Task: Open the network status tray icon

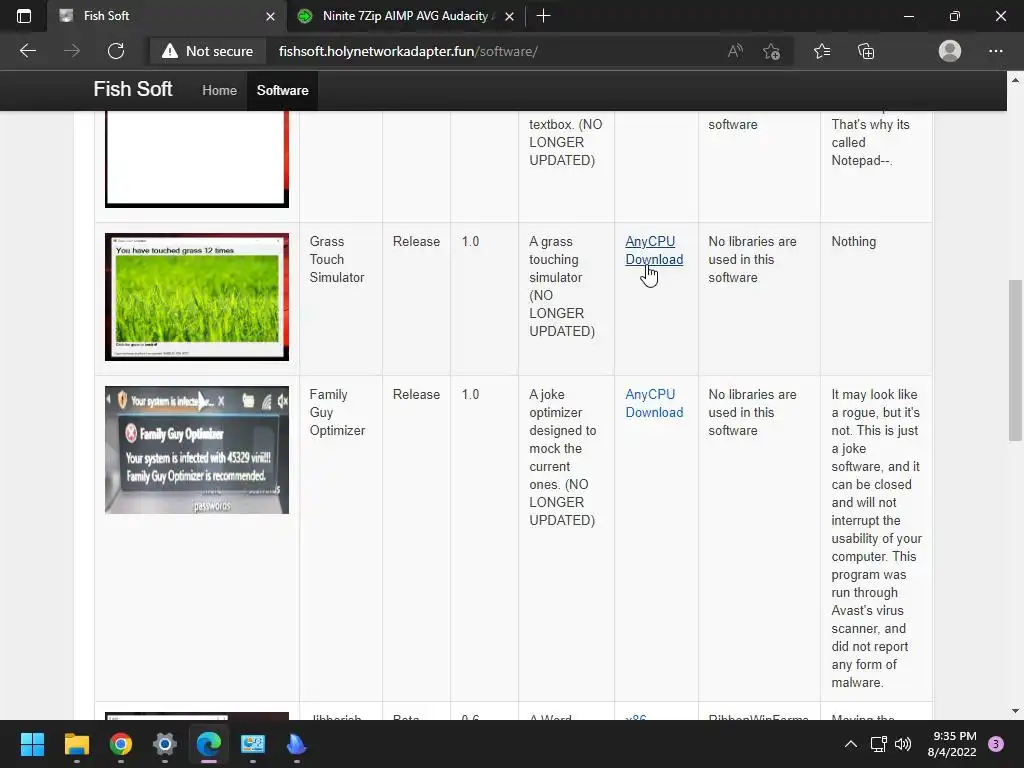Action: pos(878,744)
